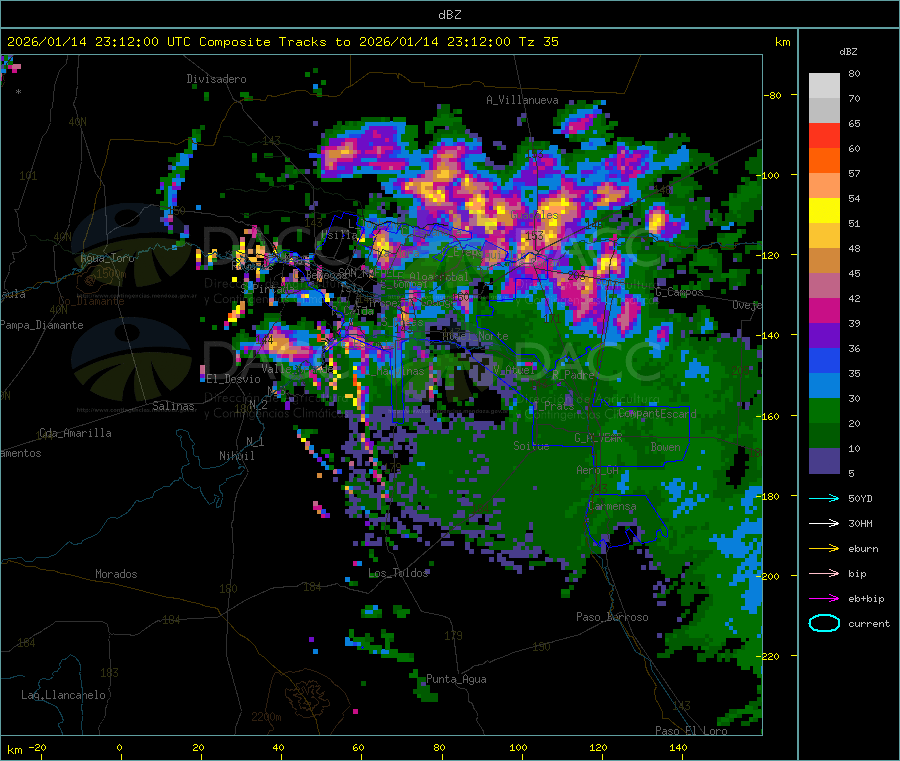Select the Pampa_Diamante location label
This screenshot has width=900, height=761.
(x=42, y=325)
